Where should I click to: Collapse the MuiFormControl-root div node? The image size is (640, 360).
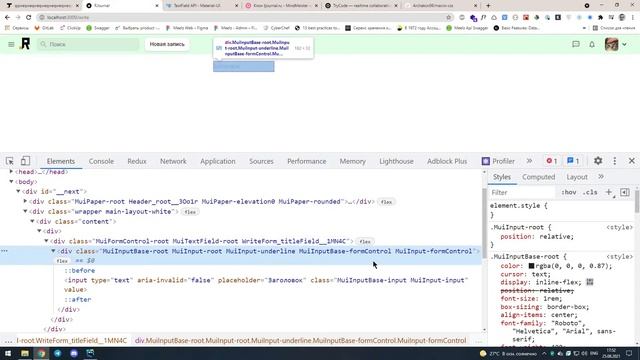46,241
